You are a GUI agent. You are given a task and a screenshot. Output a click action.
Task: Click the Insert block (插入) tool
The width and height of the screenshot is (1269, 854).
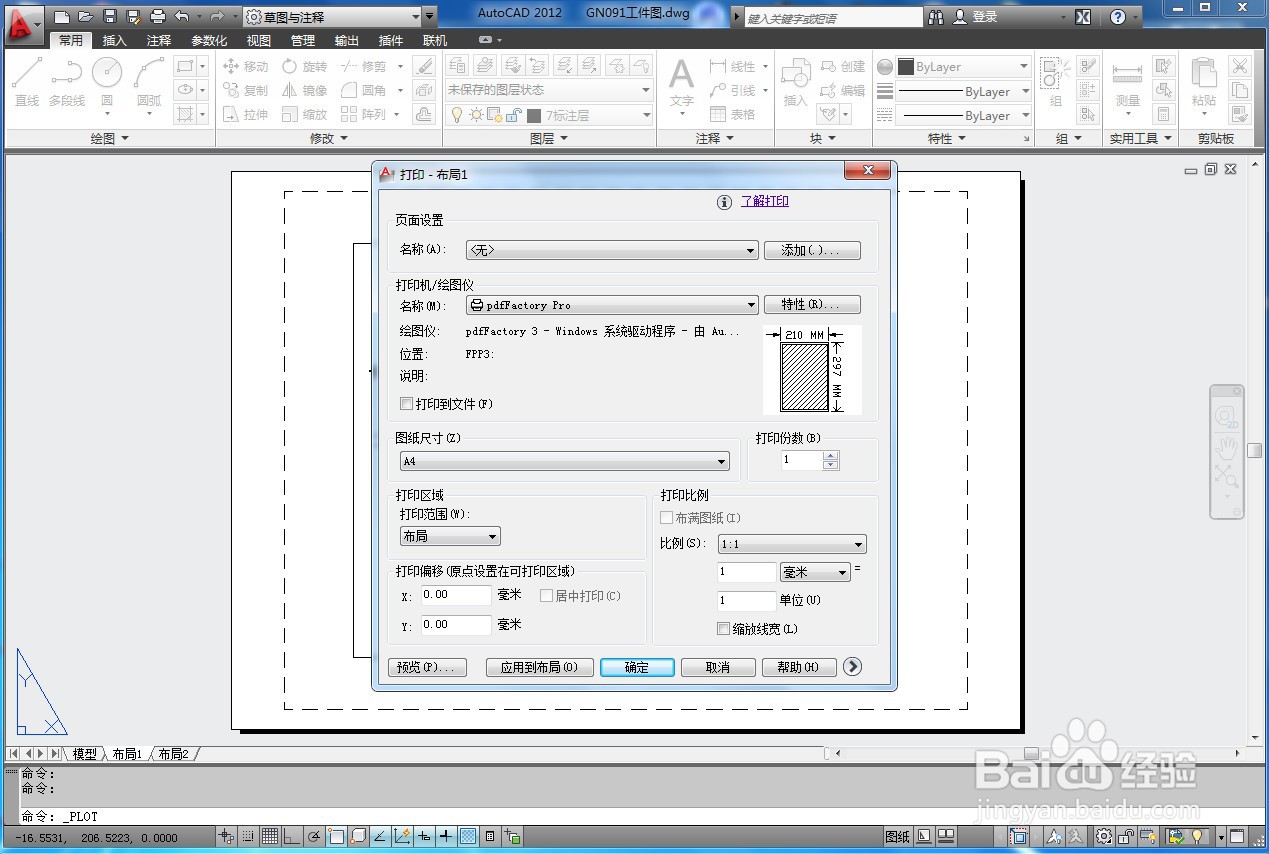coord(795,82)
